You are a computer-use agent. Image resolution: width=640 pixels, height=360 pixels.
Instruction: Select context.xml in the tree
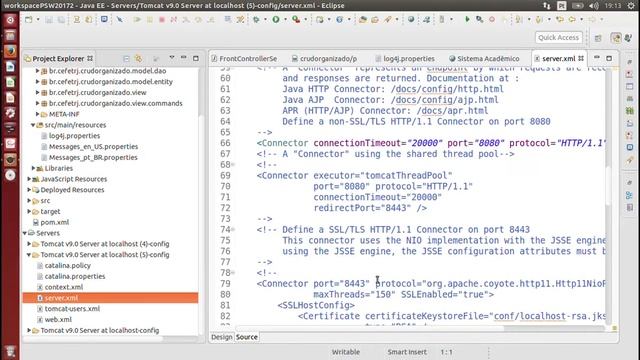pos(64,287)
